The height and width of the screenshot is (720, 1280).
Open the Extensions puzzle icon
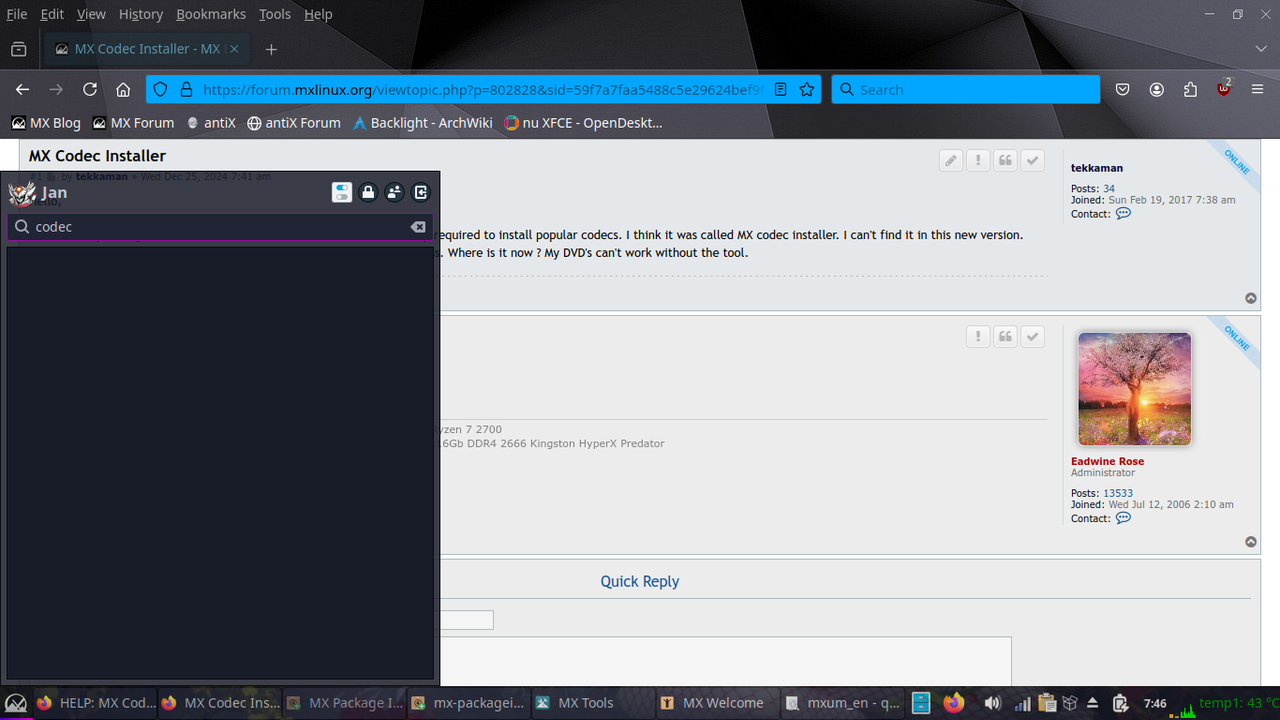point(1190,89)
